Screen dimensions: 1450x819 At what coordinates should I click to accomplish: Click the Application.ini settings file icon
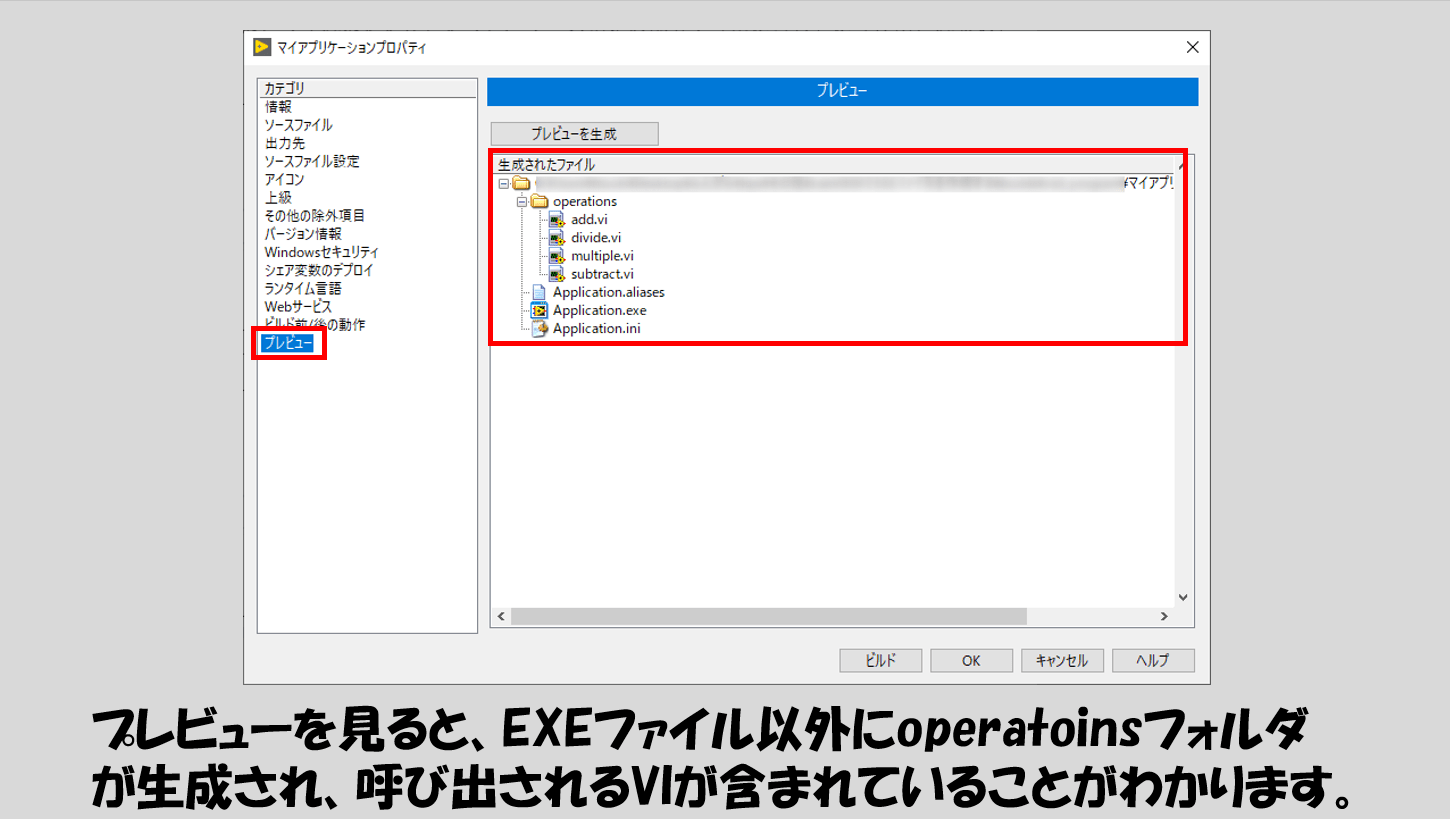pyautogui.click(x=540, y=328)
